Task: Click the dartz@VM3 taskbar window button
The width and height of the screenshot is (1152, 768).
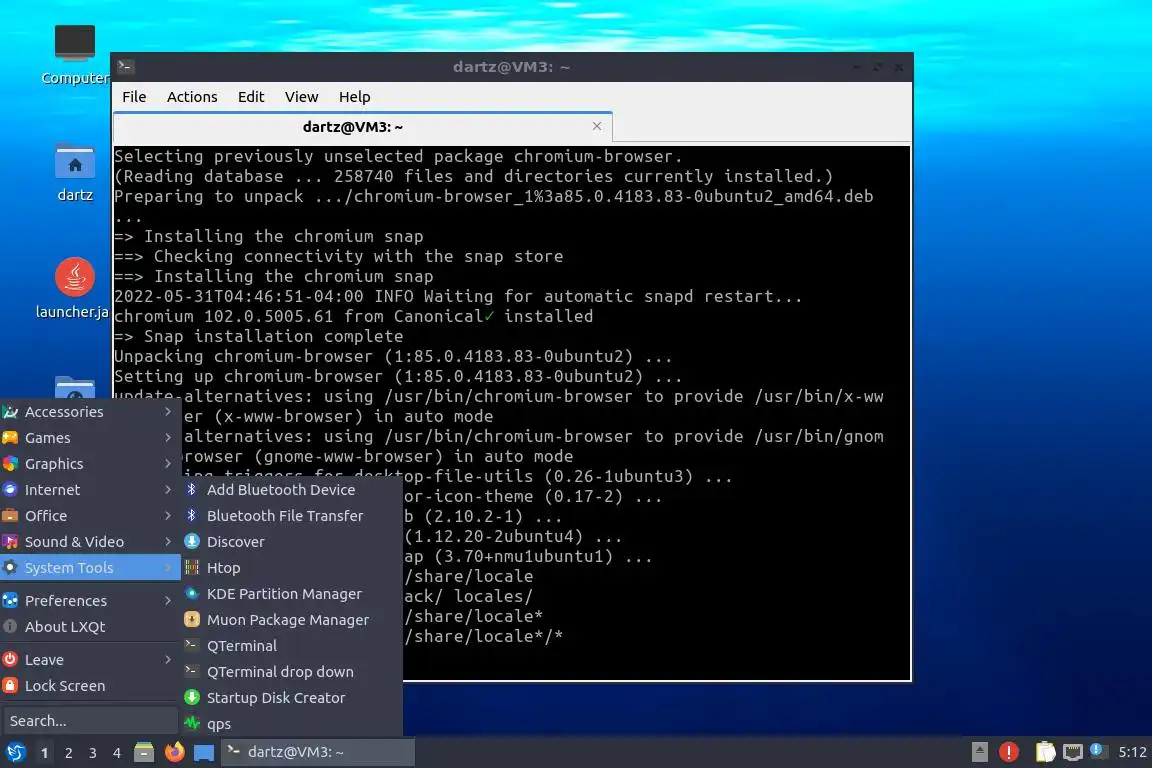Action: [317, 752]
